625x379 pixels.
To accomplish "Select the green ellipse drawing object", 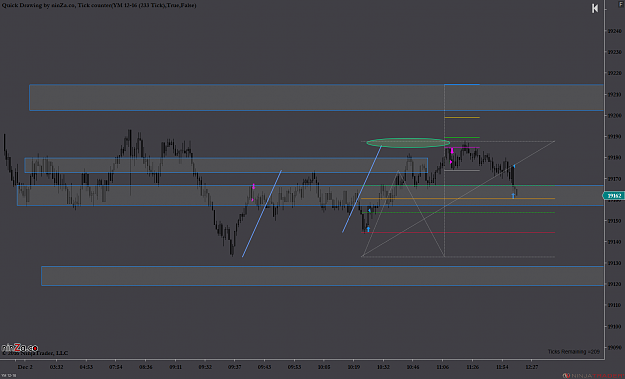I will pyautogui.click(x=408, y=143).
